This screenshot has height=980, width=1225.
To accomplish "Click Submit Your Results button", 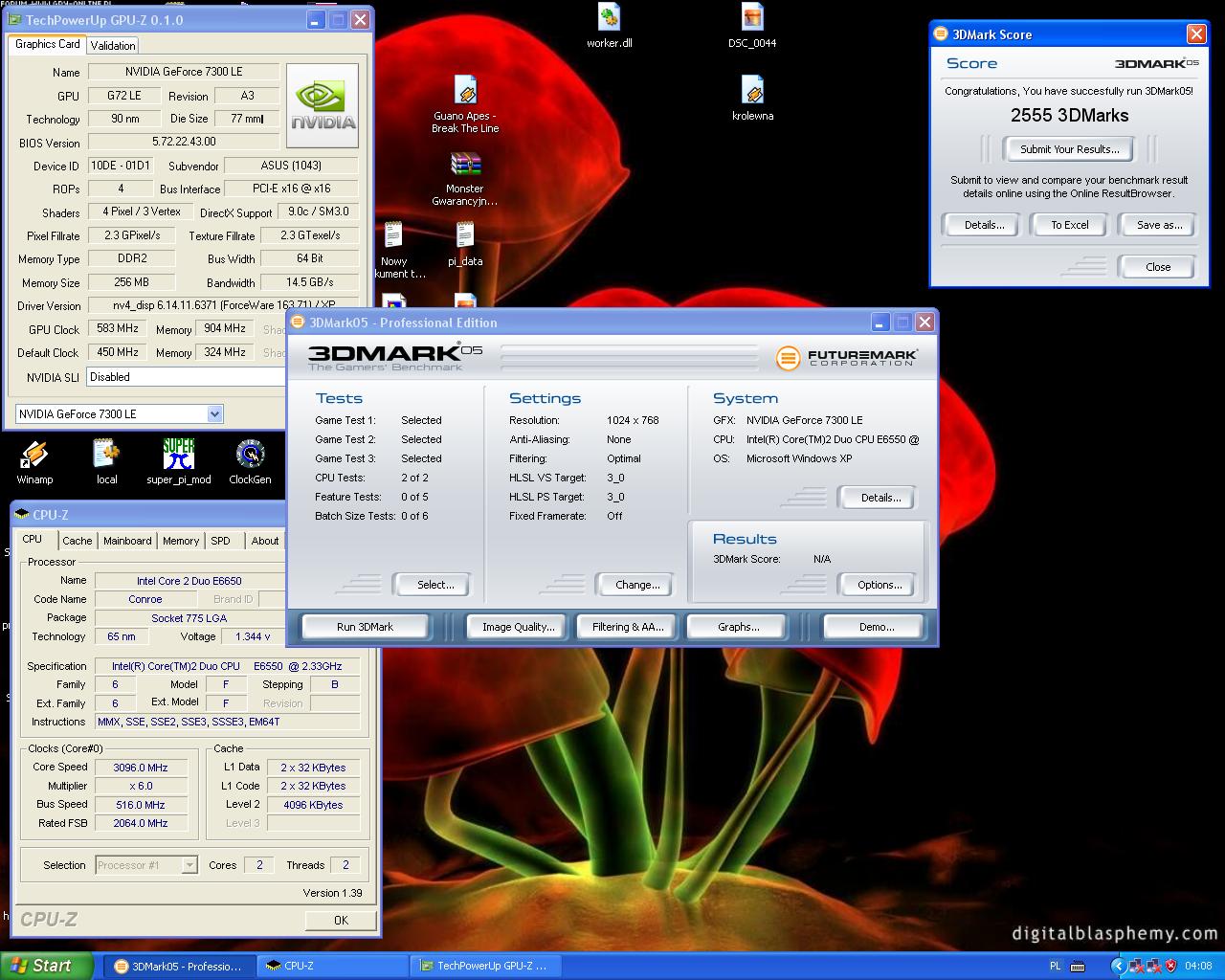I will pyautogui.click(x=1069, y=149).
